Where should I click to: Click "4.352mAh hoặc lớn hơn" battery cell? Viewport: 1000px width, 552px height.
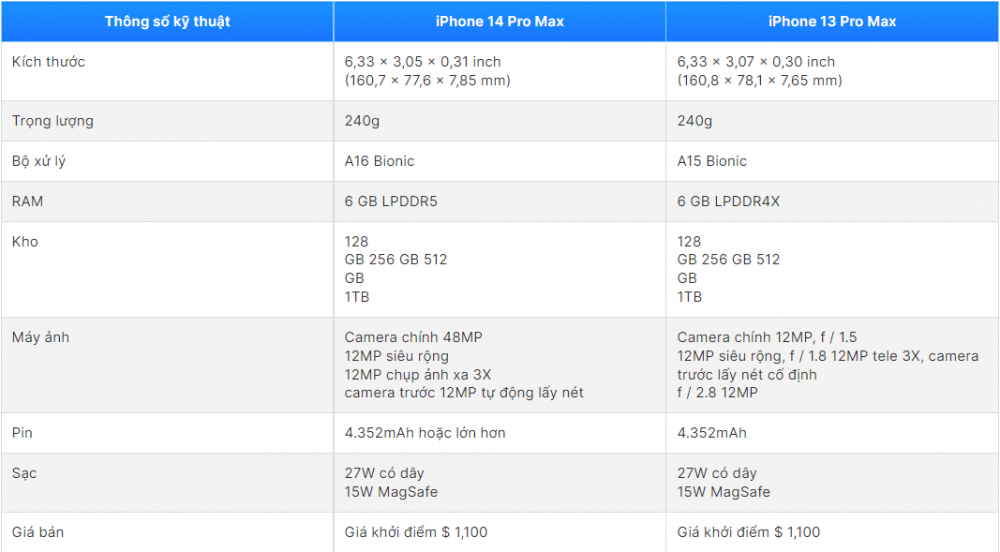[425, 433]
